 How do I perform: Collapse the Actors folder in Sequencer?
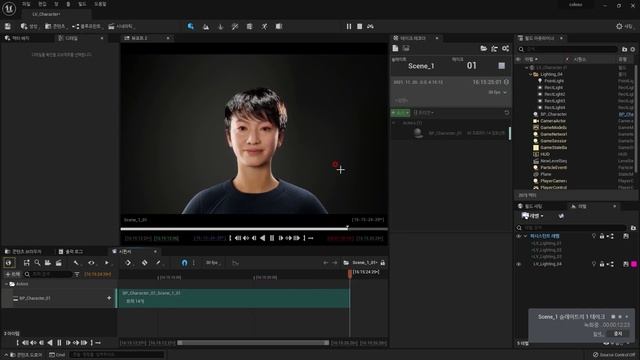(6, 284)
